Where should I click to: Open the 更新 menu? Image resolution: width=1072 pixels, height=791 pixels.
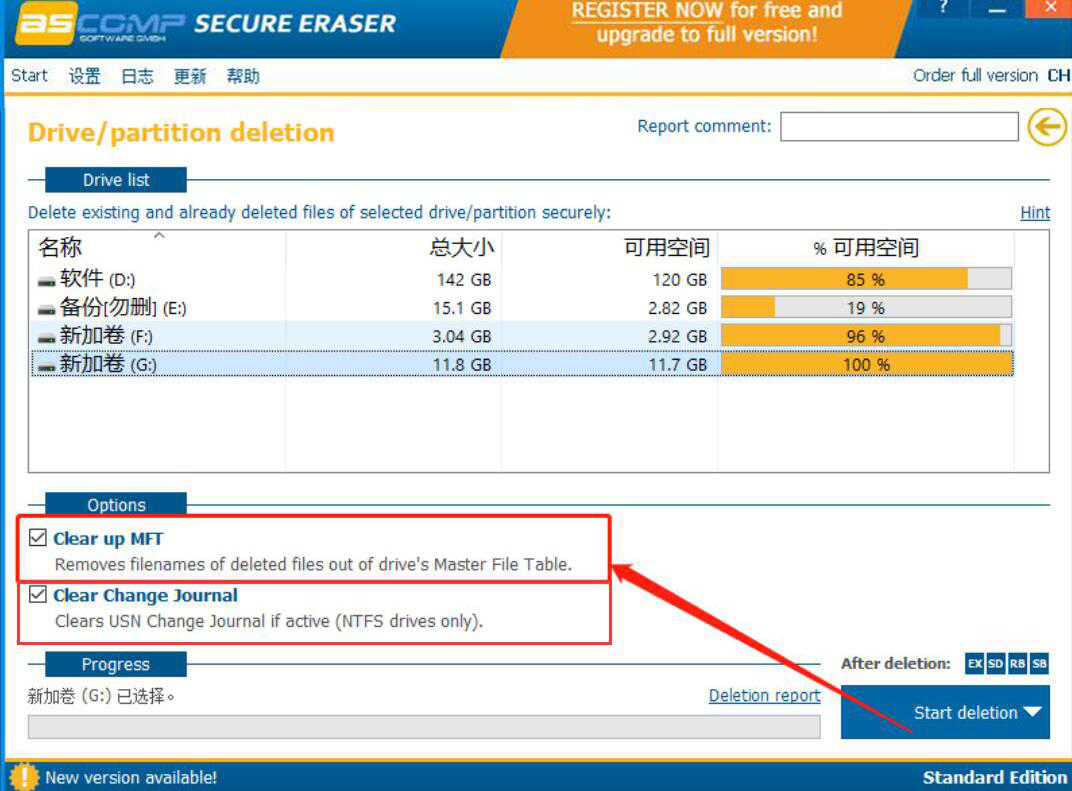pos(190,76)
